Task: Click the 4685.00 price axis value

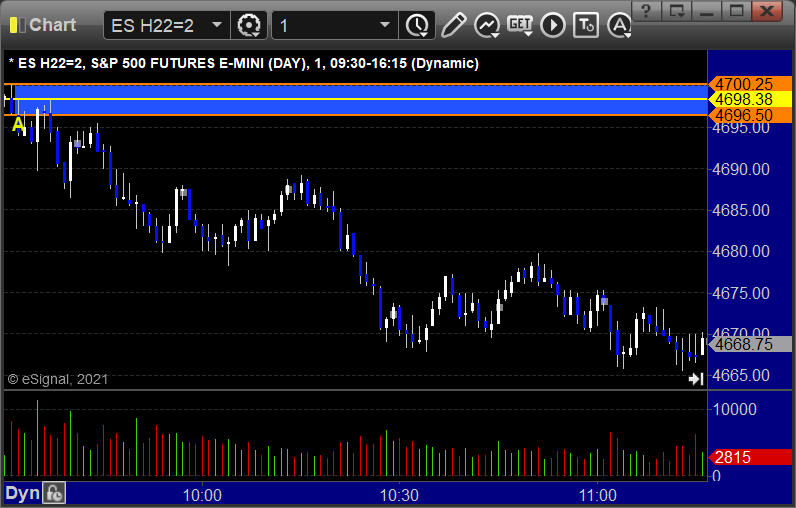Action: (x=741, y=210)
